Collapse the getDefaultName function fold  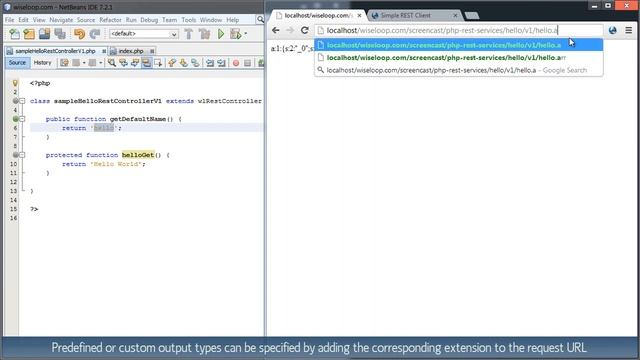coord(22,119)
